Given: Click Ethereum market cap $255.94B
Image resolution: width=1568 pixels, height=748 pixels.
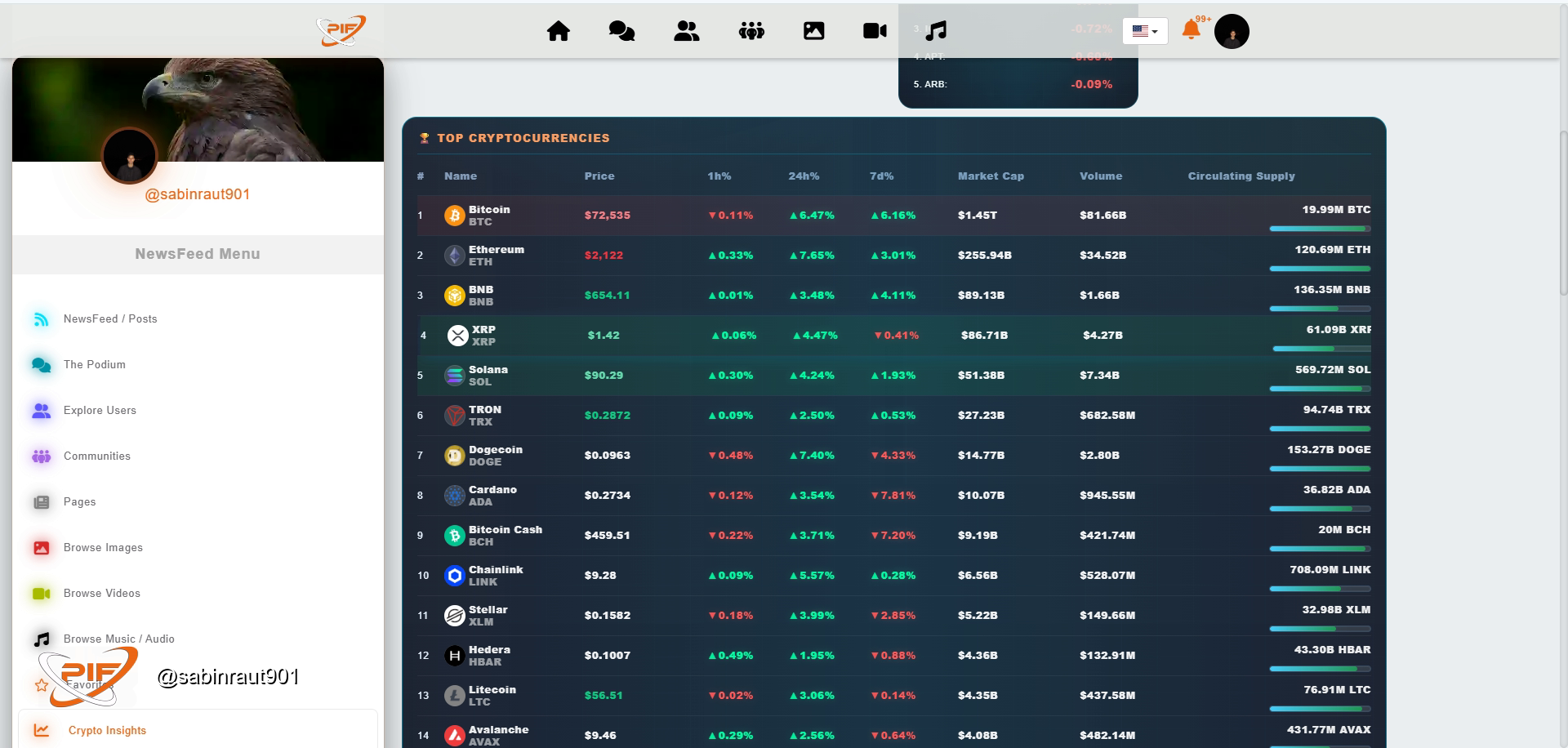Looking at the screenshot, I should point(985,256).
